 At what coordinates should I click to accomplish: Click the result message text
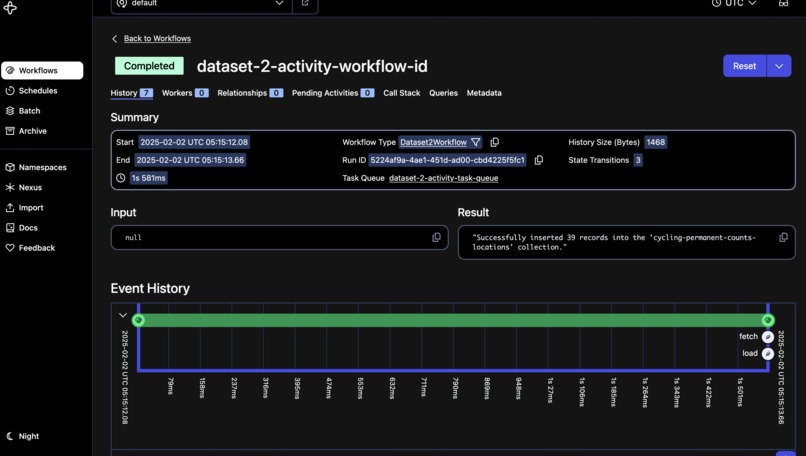[614, 242]
